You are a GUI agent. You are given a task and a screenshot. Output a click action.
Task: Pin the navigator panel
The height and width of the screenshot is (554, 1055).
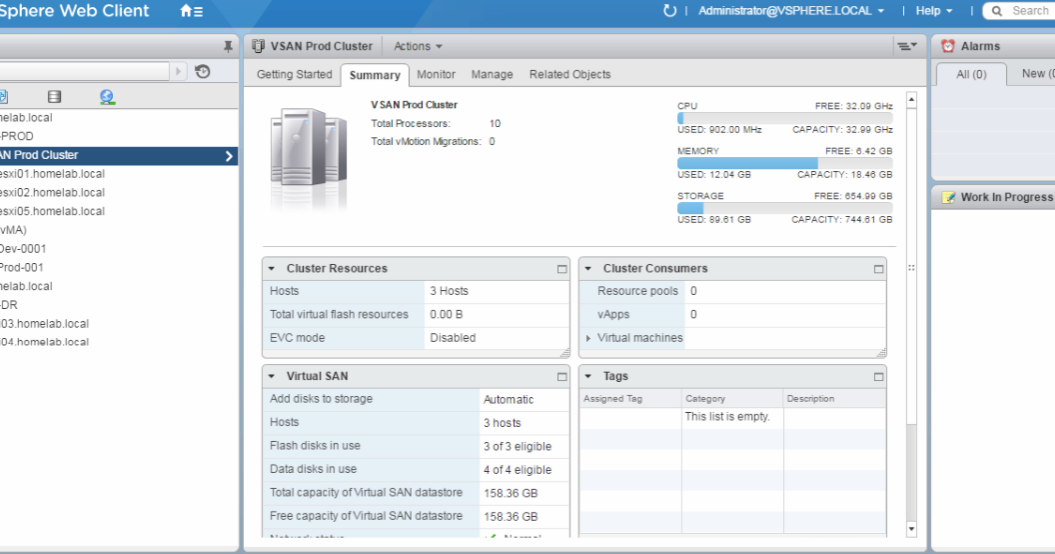coord(228,46)
